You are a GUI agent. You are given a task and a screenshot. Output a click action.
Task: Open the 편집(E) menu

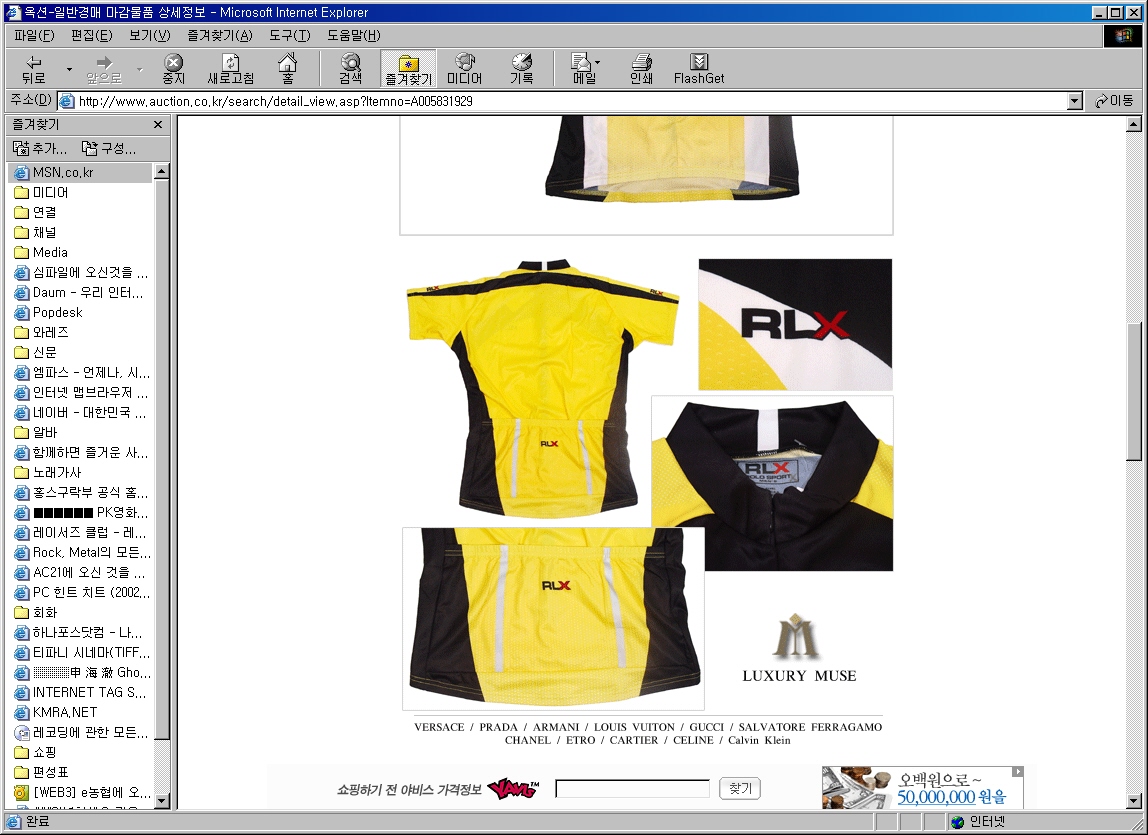(x=92, y=35)
